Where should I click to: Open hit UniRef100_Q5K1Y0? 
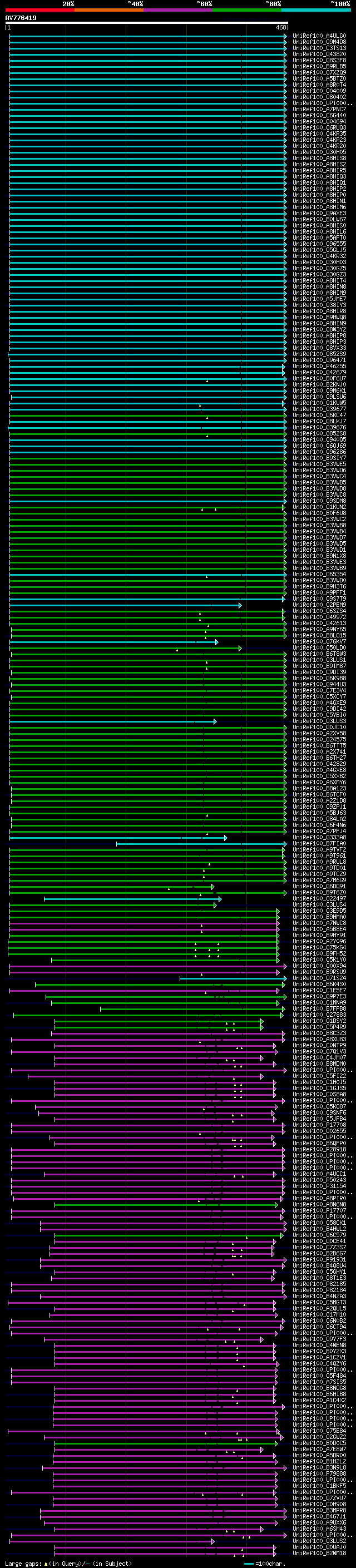click(319, 960)
